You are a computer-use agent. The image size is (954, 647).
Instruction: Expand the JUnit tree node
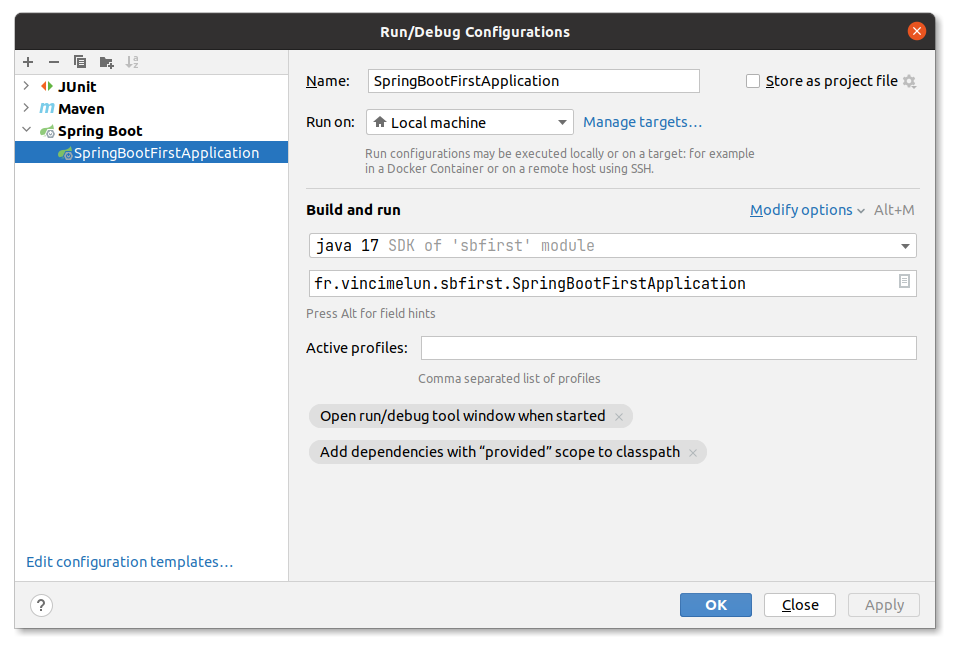pos(26,87)
